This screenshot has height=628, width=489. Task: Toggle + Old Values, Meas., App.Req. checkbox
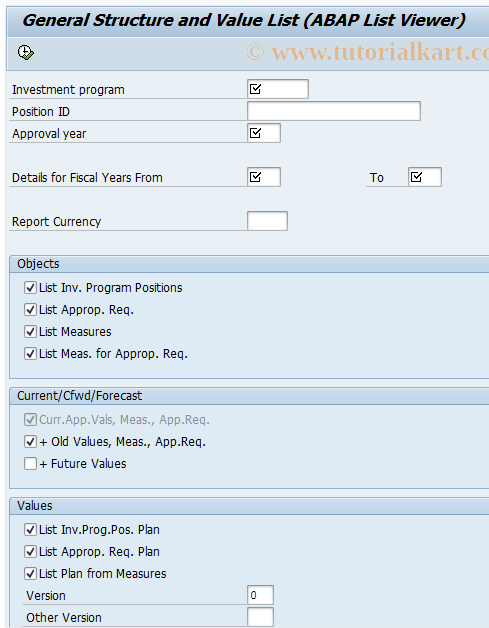(30, 442)
